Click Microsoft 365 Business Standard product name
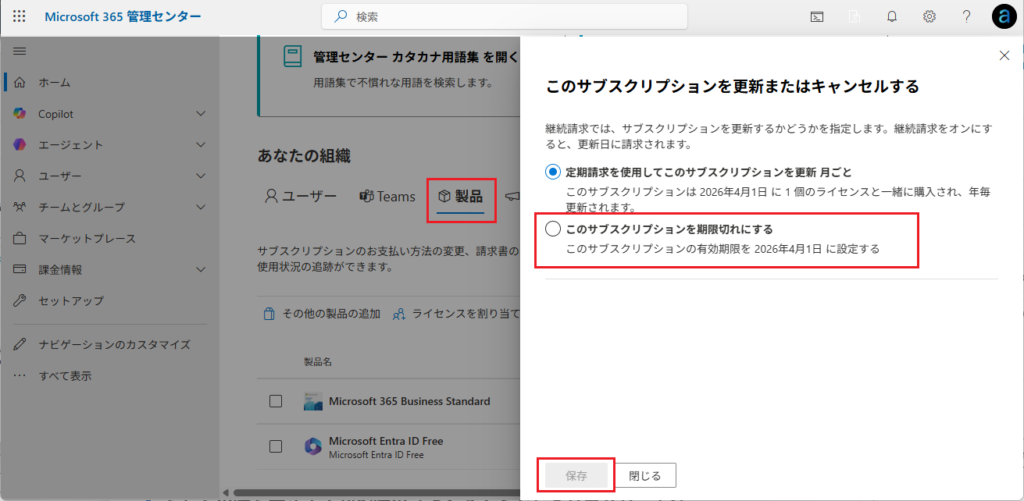Viewport: 1024px width, 501px height. (x=409, y=401)
